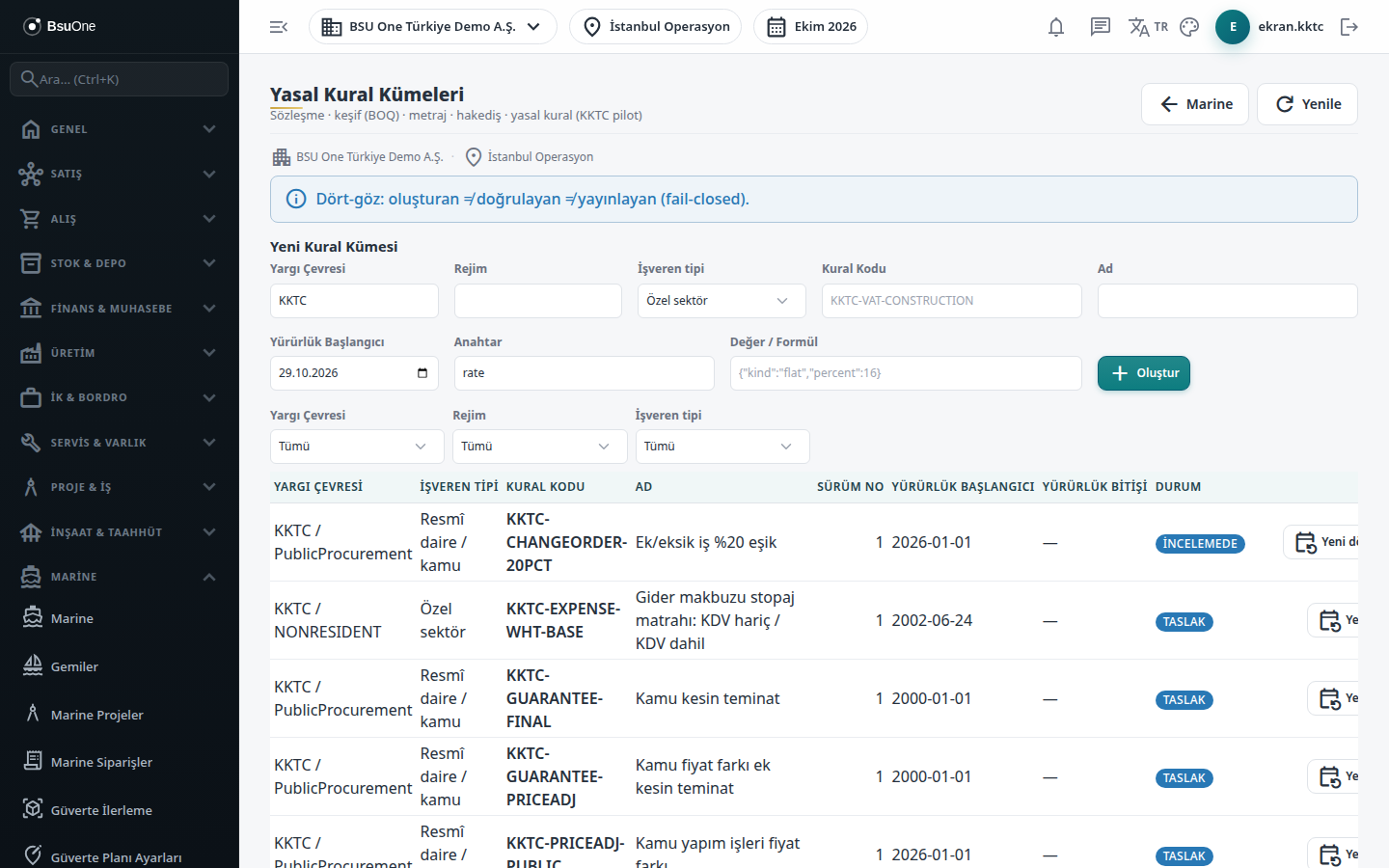Screen dimensions: 1389x868
Task: Open the company selector BSU One Türkiye Demo
Action: tap(432, 27)
